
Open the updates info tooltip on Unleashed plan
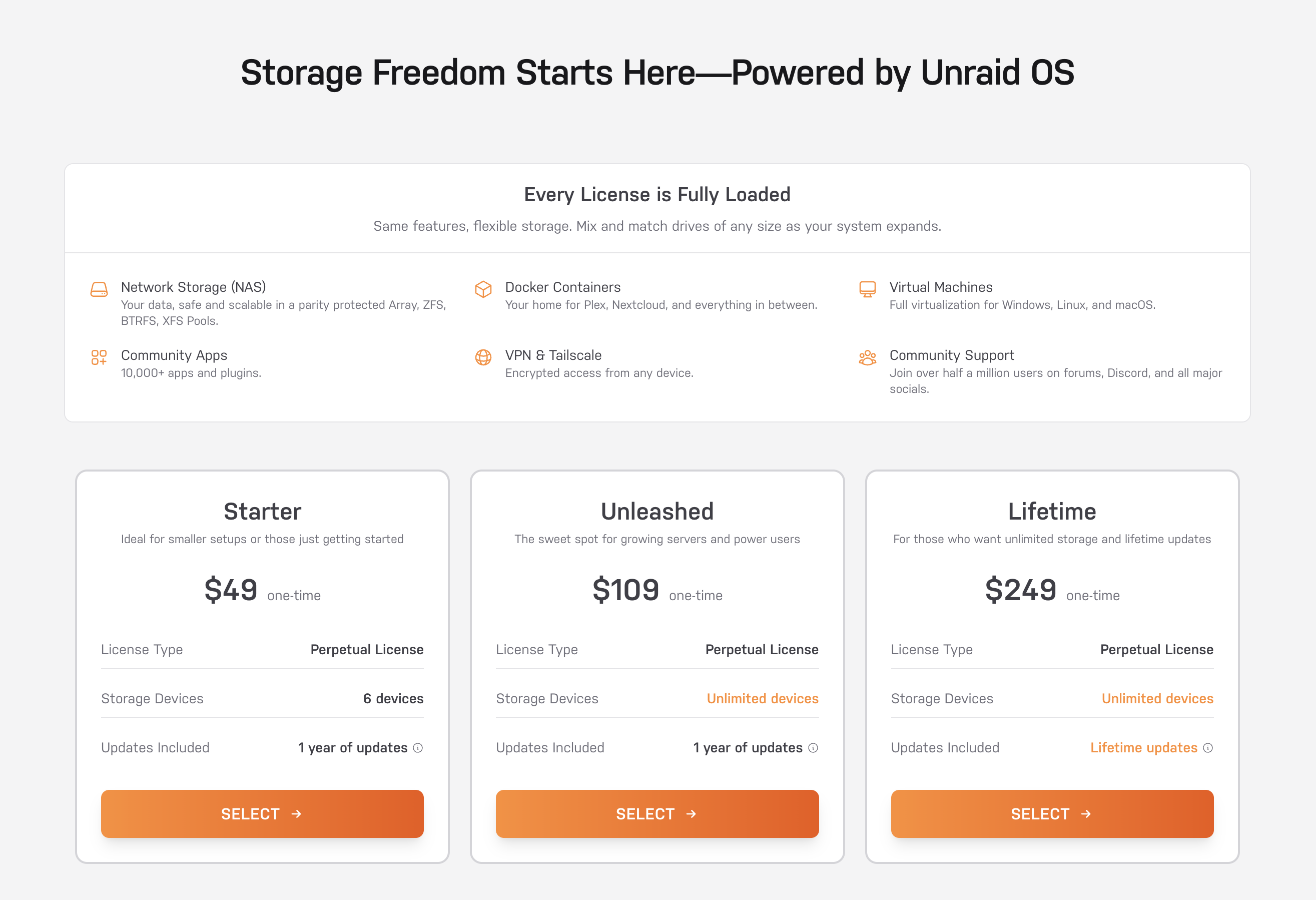pos(814,748)
